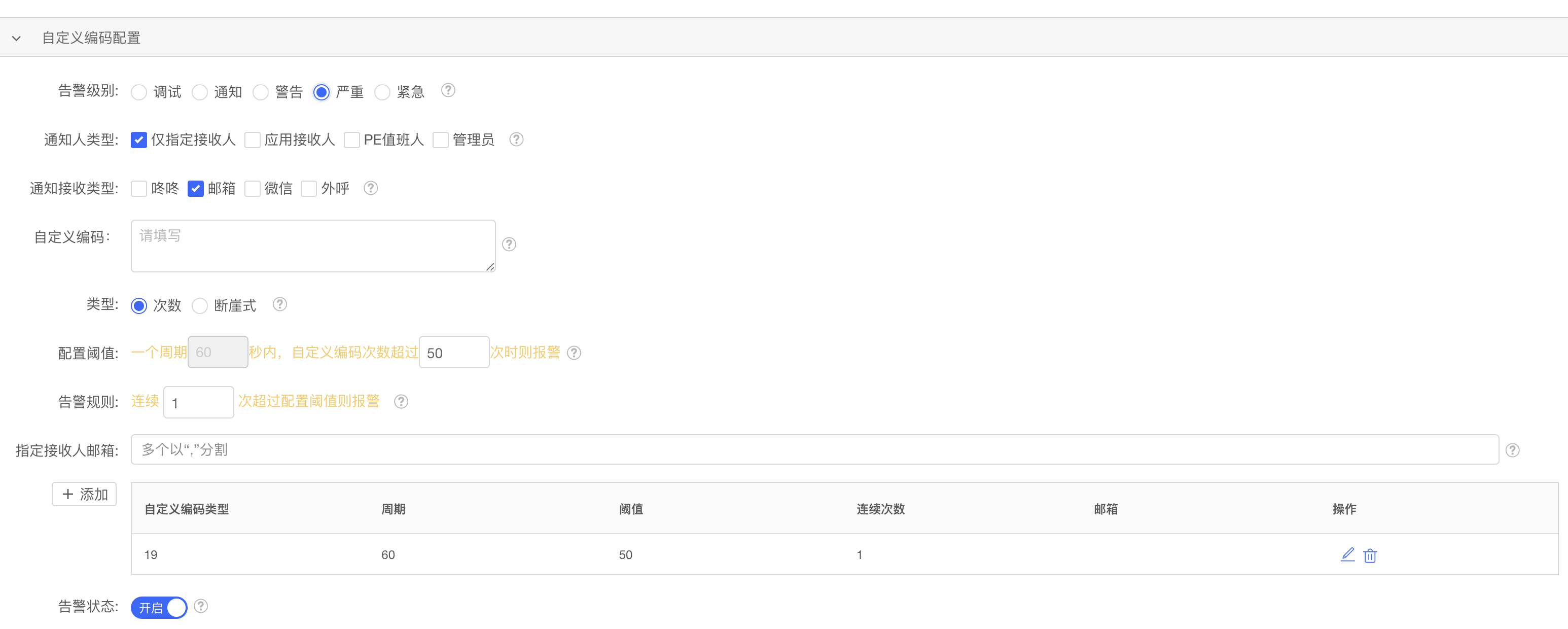This screenshot has width=1568, height=629.
Task: Click help icon beside 通知接收类型 options
Action: 371,188
